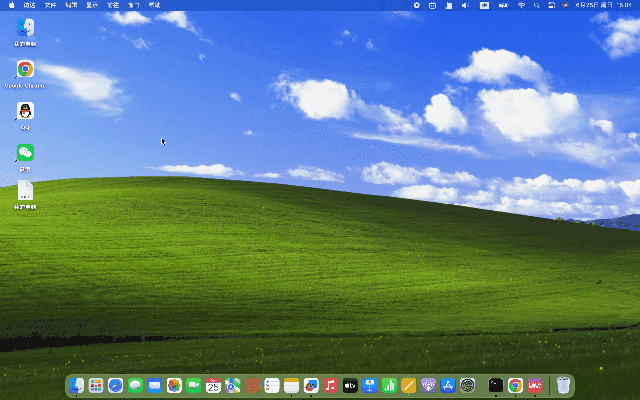Open Messages in the dock
The image size is (640, 400).
click(x=135, y=385)
